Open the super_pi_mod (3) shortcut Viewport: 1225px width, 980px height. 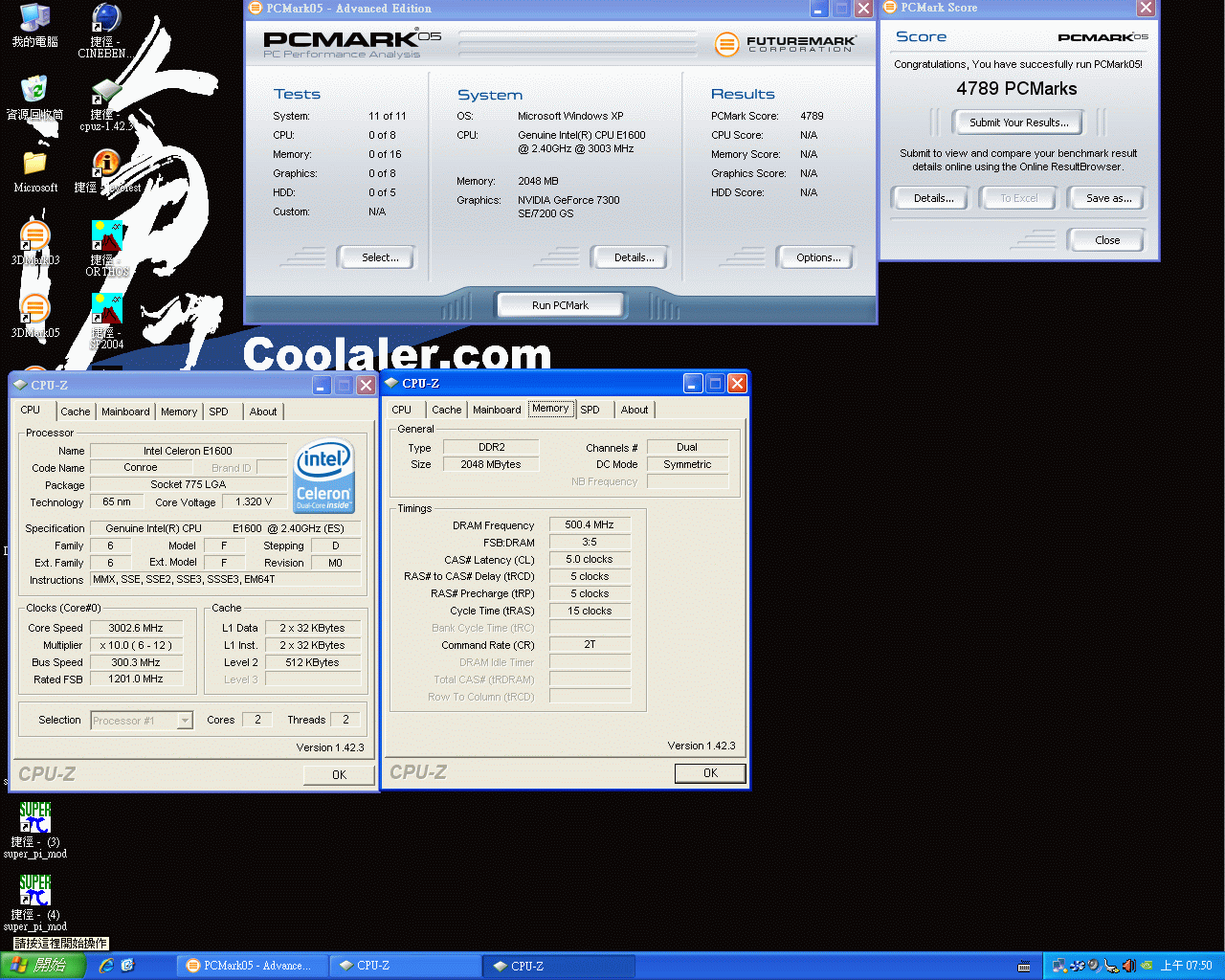click(34, 831)
